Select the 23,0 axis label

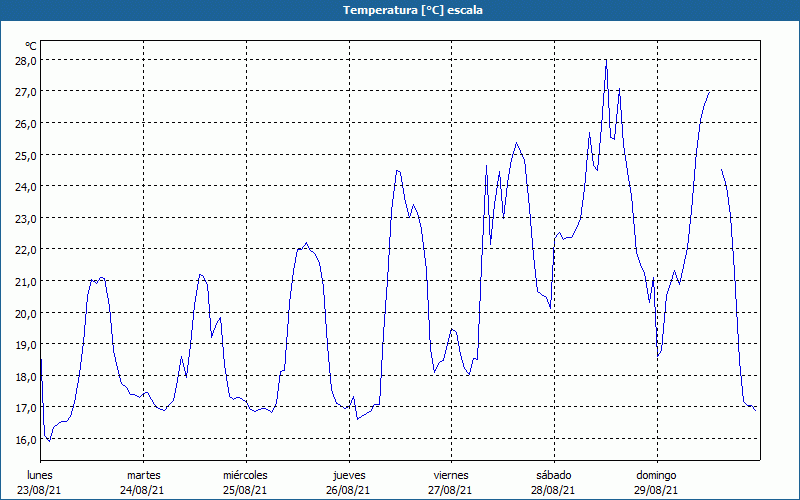coord(27,218)
